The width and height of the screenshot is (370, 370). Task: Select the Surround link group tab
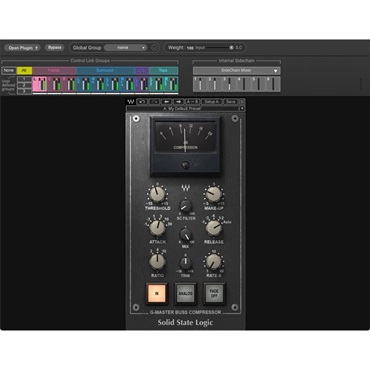[x=105, y=70]
